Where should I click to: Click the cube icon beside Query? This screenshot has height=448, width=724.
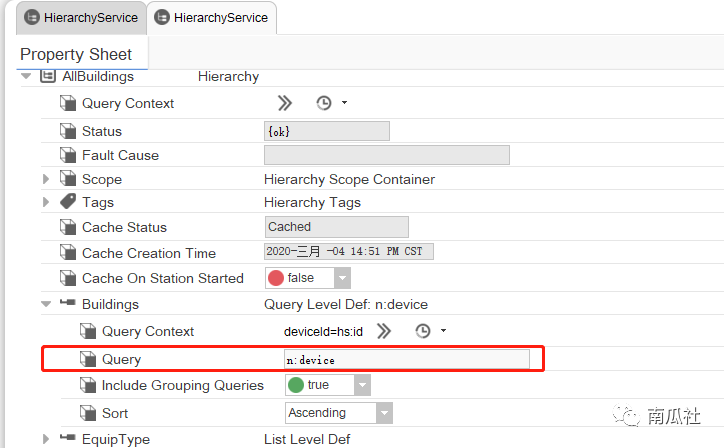click(88, 359)
